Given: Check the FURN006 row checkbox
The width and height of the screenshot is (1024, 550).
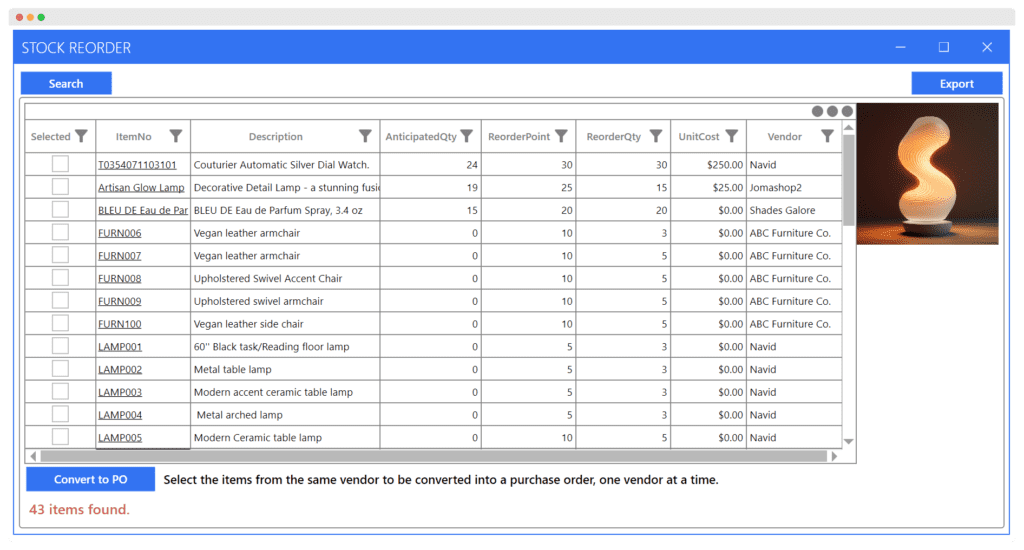Looking at the screenshot, I should [60, 233].
